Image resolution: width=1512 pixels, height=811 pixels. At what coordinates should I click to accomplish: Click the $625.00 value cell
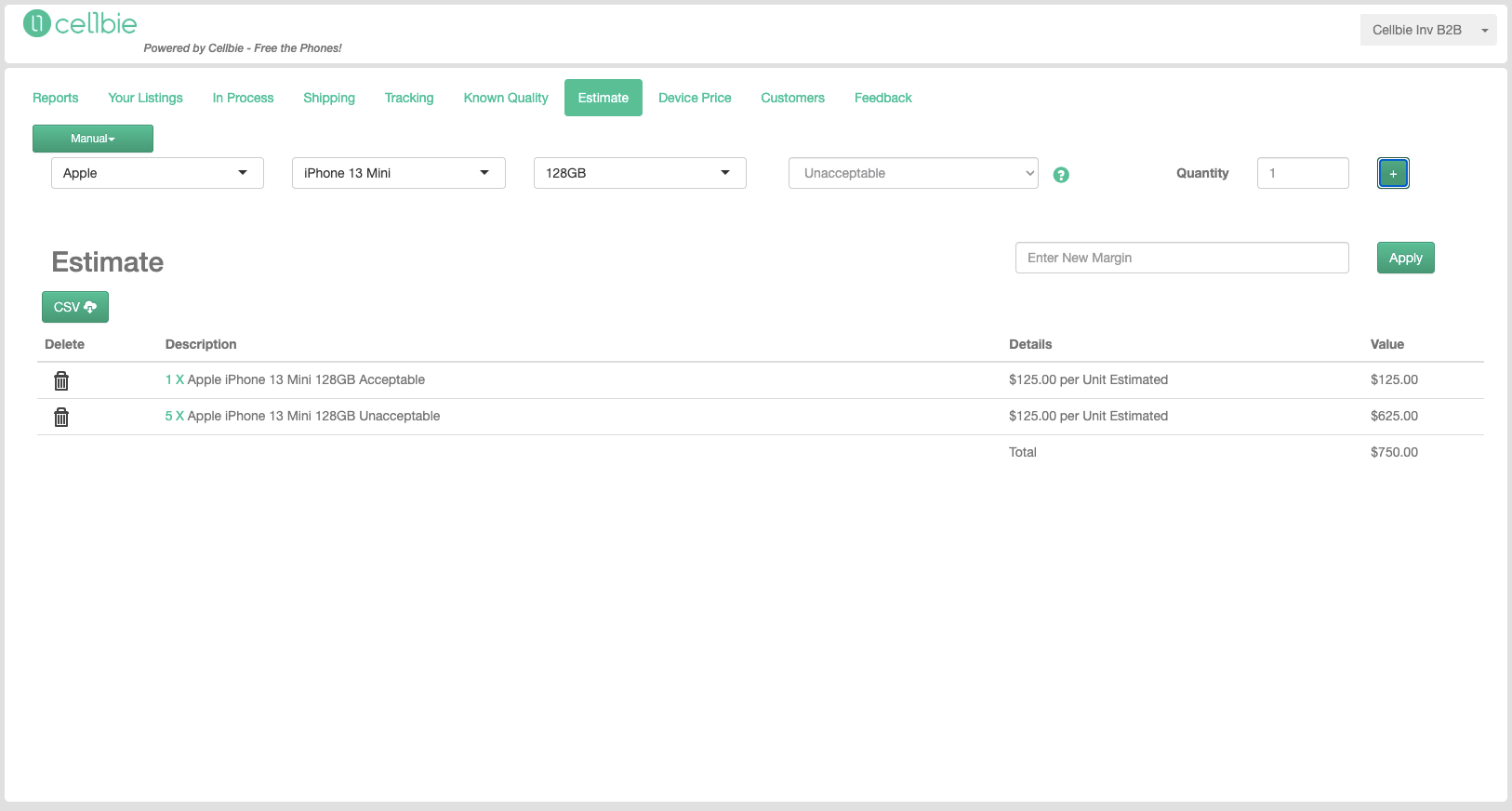1394,416
